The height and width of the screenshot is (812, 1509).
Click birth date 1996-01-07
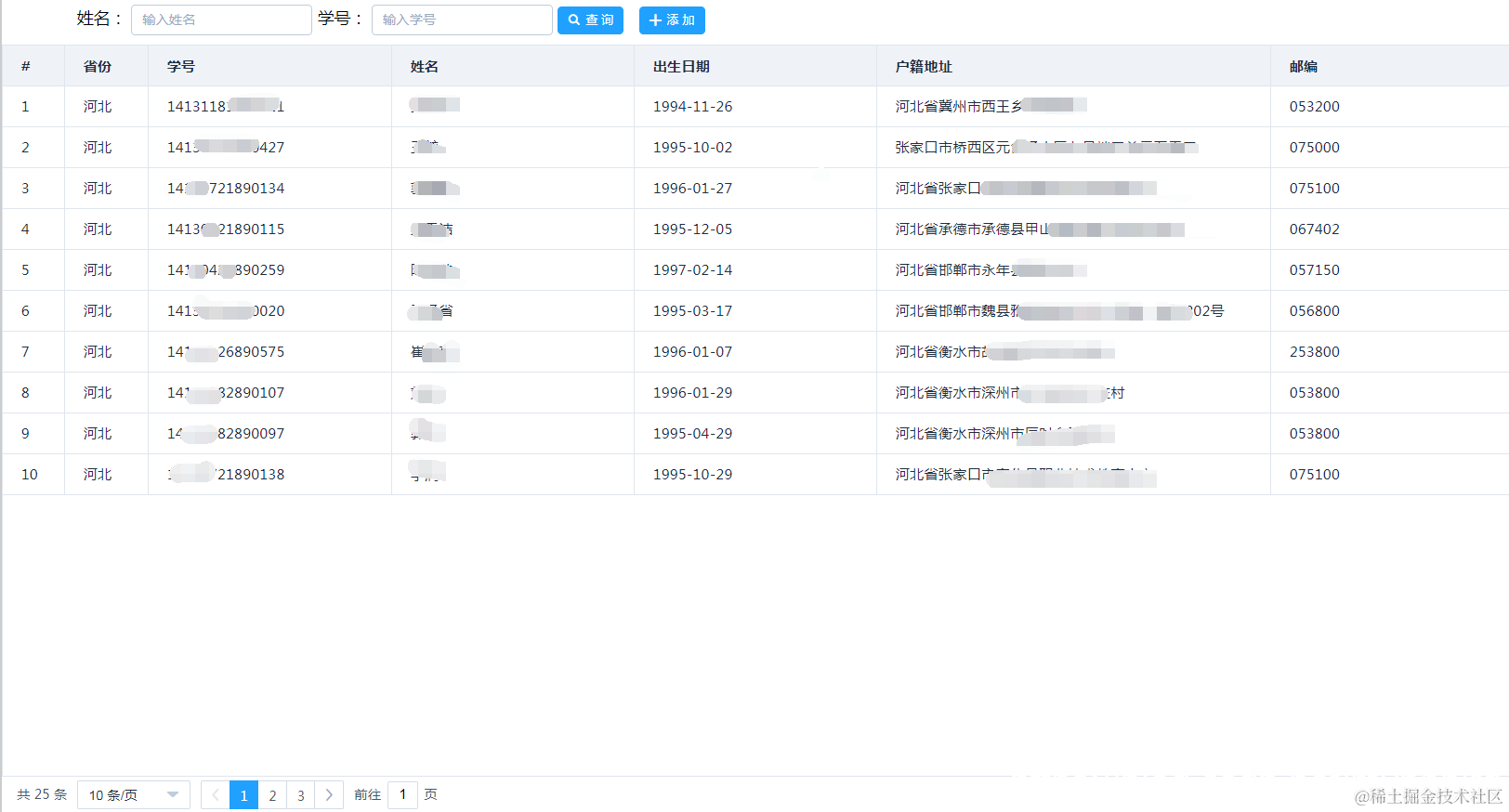692,352
